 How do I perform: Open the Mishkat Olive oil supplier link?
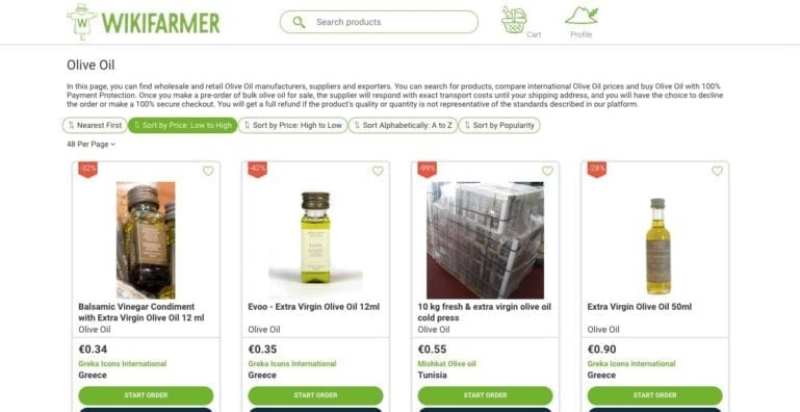point(447,364)
